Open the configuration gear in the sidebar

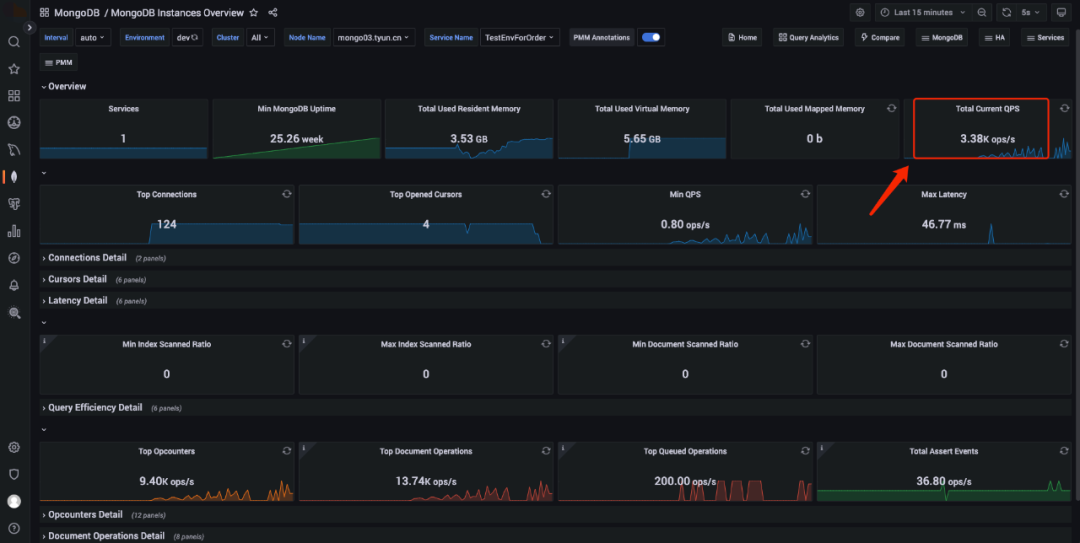(x=14, y=447)
